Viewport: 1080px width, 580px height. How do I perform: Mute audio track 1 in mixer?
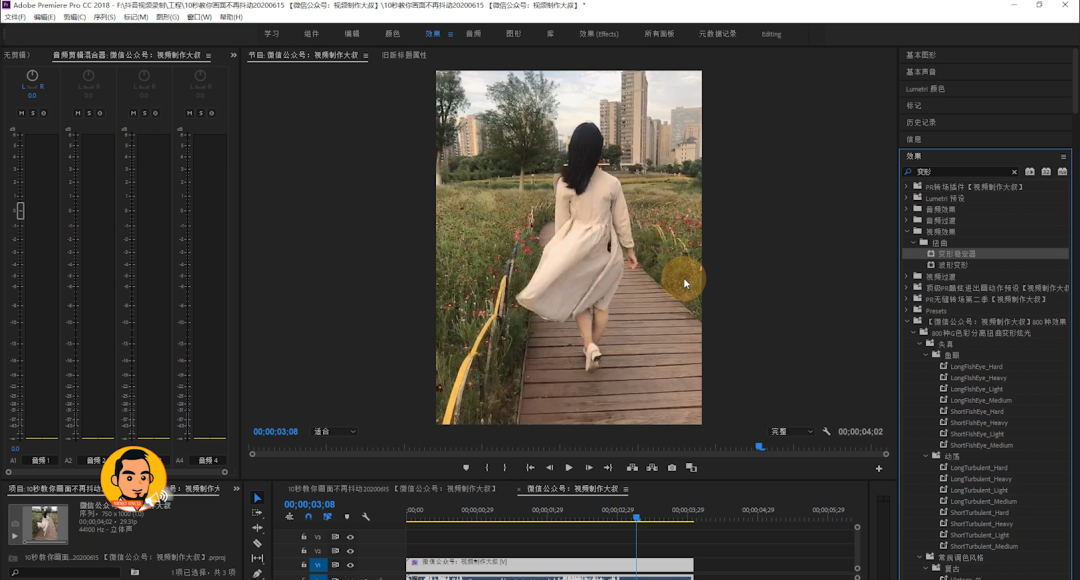pos(21,113)
